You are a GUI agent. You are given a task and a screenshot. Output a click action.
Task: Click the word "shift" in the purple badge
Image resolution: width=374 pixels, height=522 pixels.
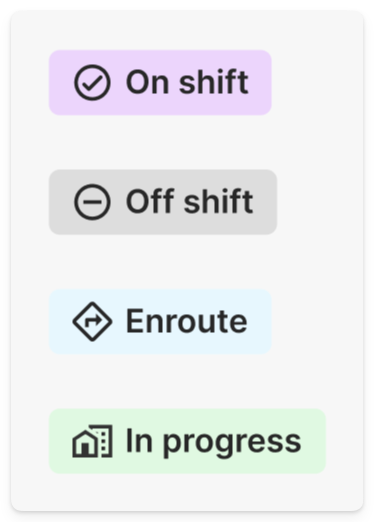(x=214, y=82)
